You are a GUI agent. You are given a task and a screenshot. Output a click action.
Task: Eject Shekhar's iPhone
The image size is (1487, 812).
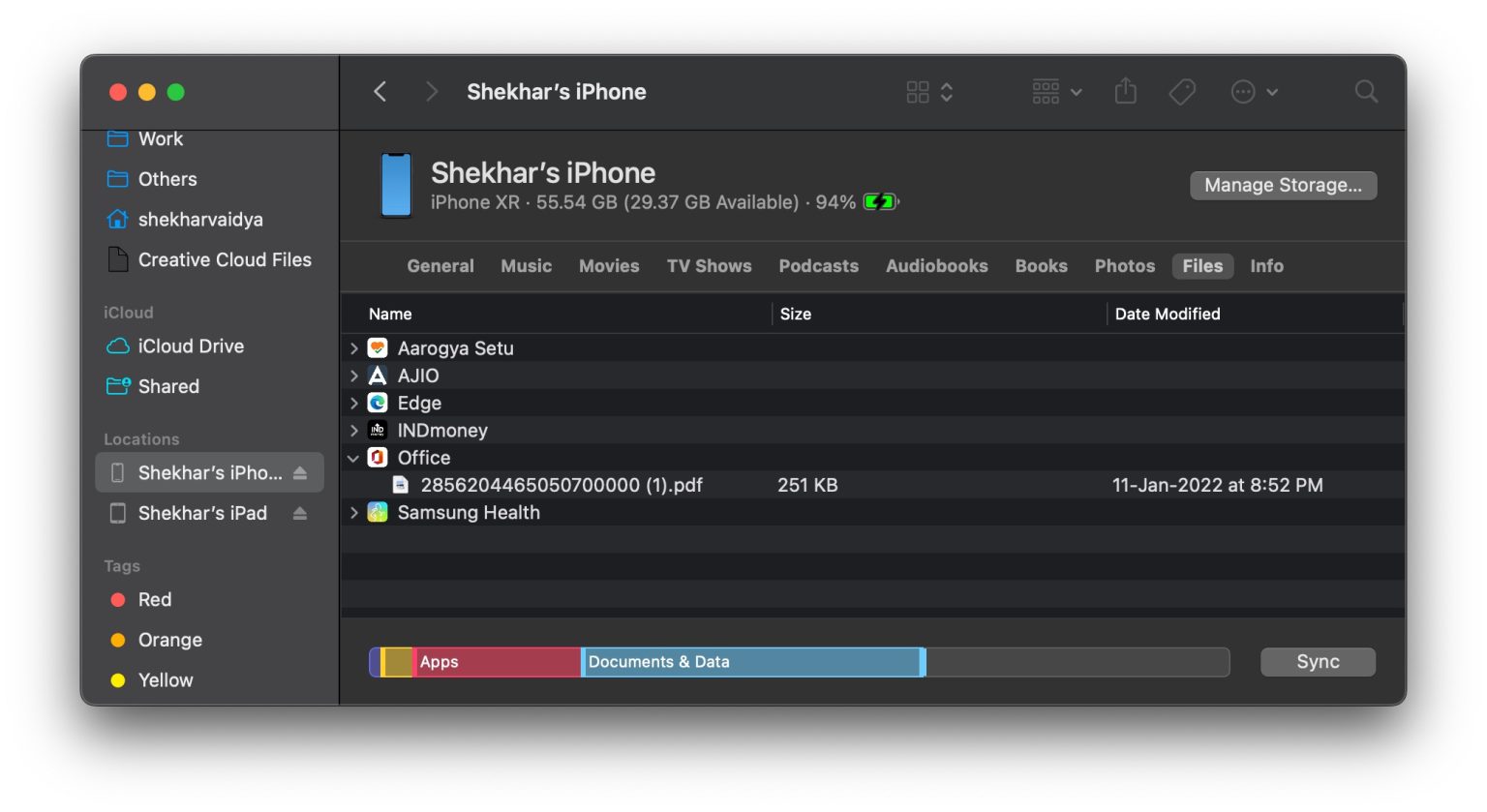(300, 473)
